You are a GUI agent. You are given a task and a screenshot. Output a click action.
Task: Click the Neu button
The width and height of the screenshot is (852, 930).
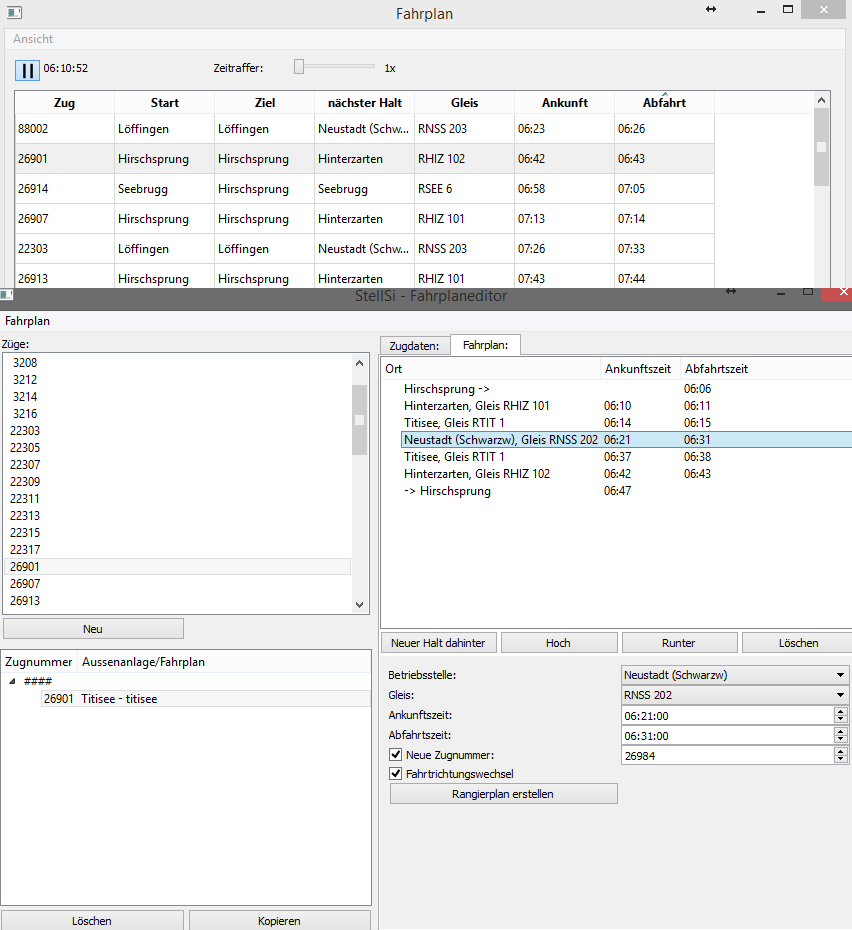click(93, 629)
